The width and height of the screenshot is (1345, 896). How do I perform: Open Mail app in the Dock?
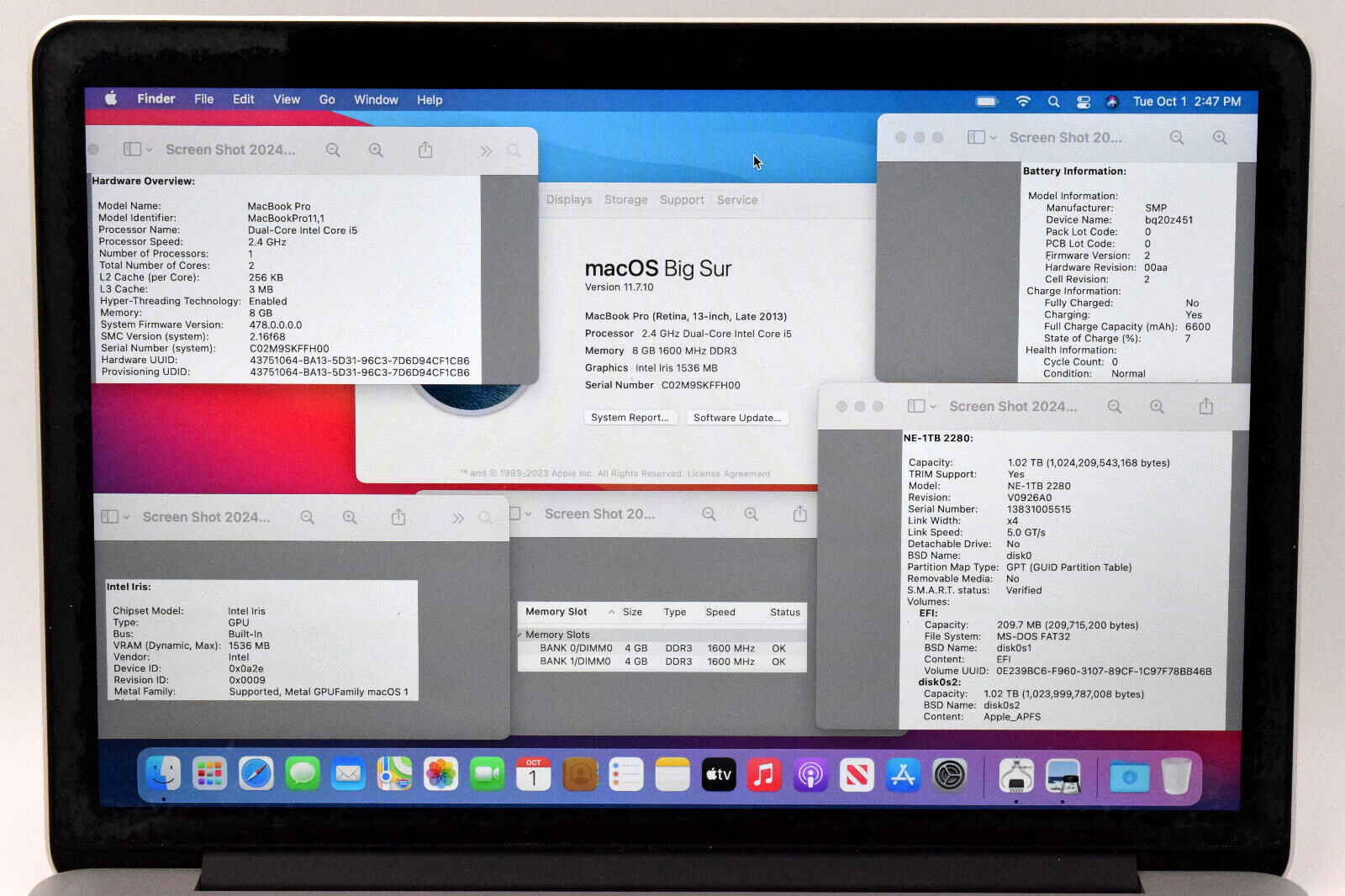pos(348,774)
